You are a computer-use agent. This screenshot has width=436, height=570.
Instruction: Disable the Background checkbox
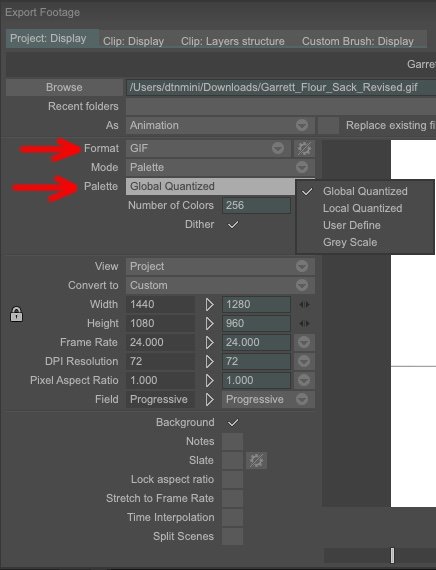(233, 422)
